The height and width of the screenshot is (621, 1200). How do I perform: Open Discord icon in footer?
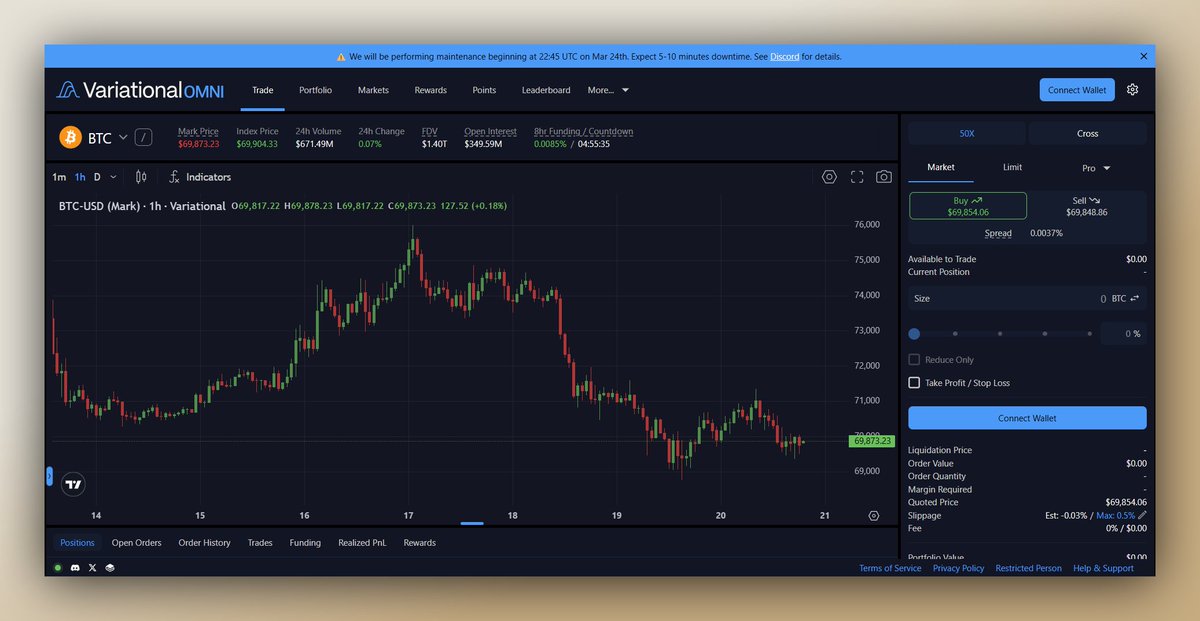pos(75,567)
